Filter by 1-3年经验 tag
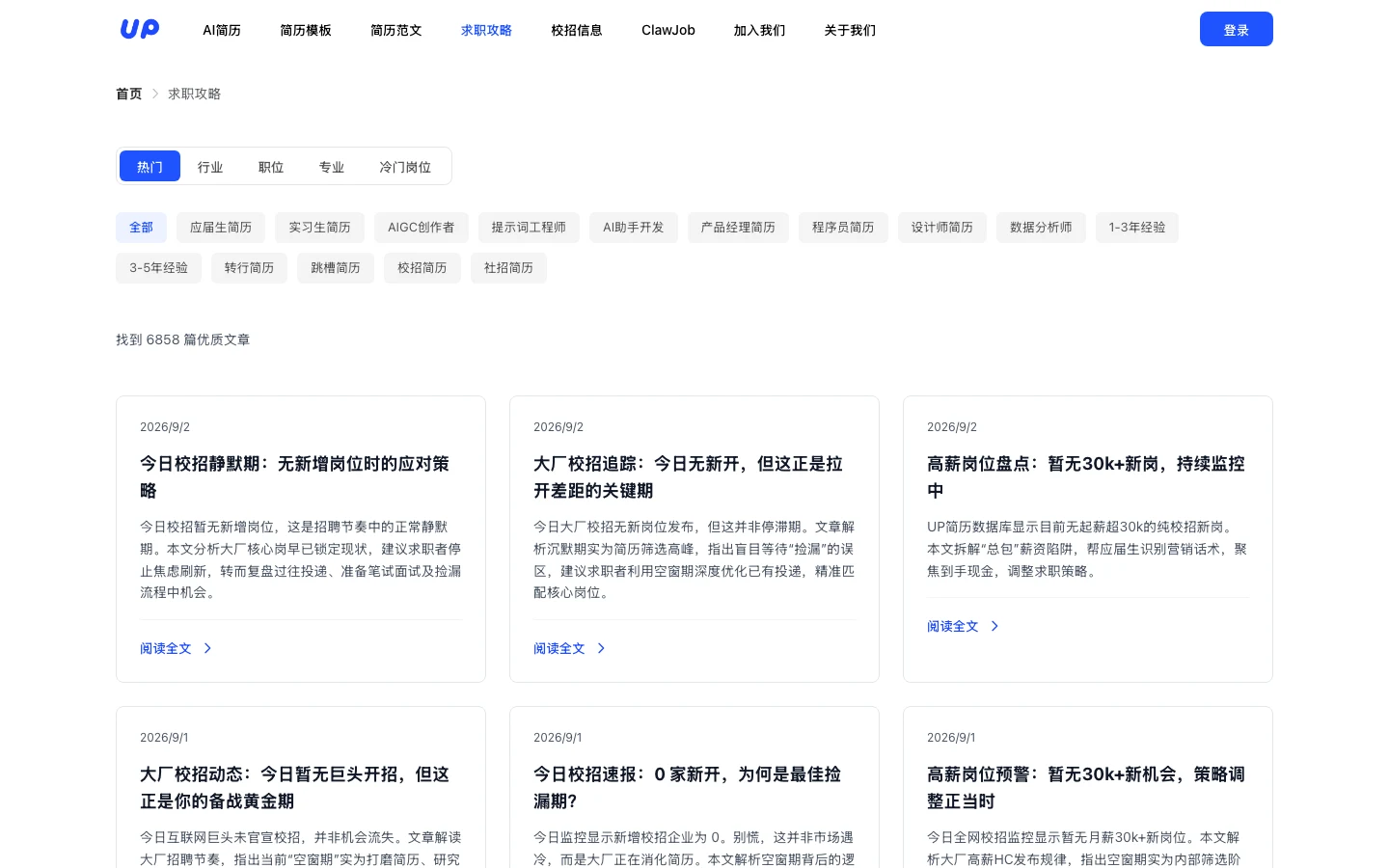This screenshot has width=1389, height=868. pyautogui.click(x=1137, y=228)
